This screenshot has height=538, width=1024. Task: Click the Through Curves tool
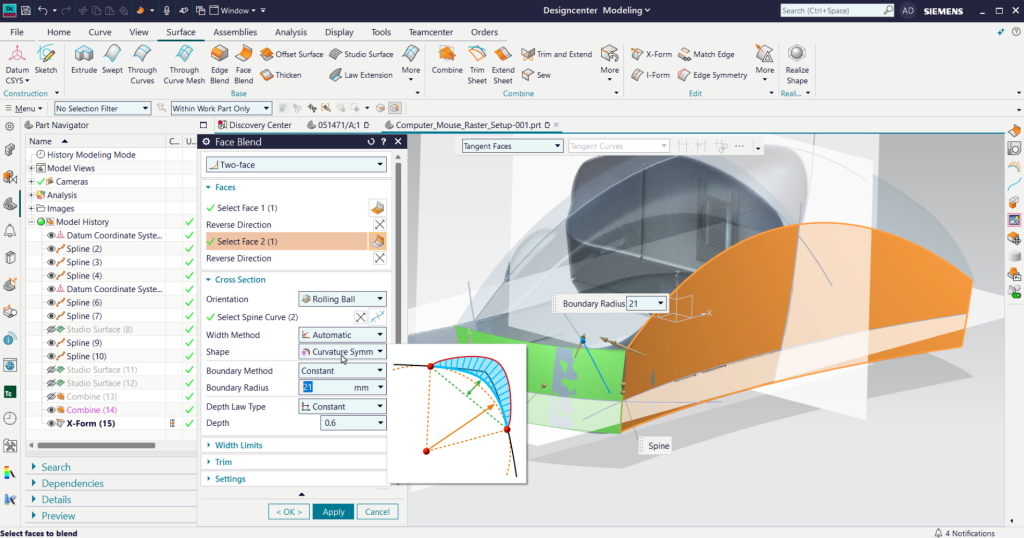point(142,64)
